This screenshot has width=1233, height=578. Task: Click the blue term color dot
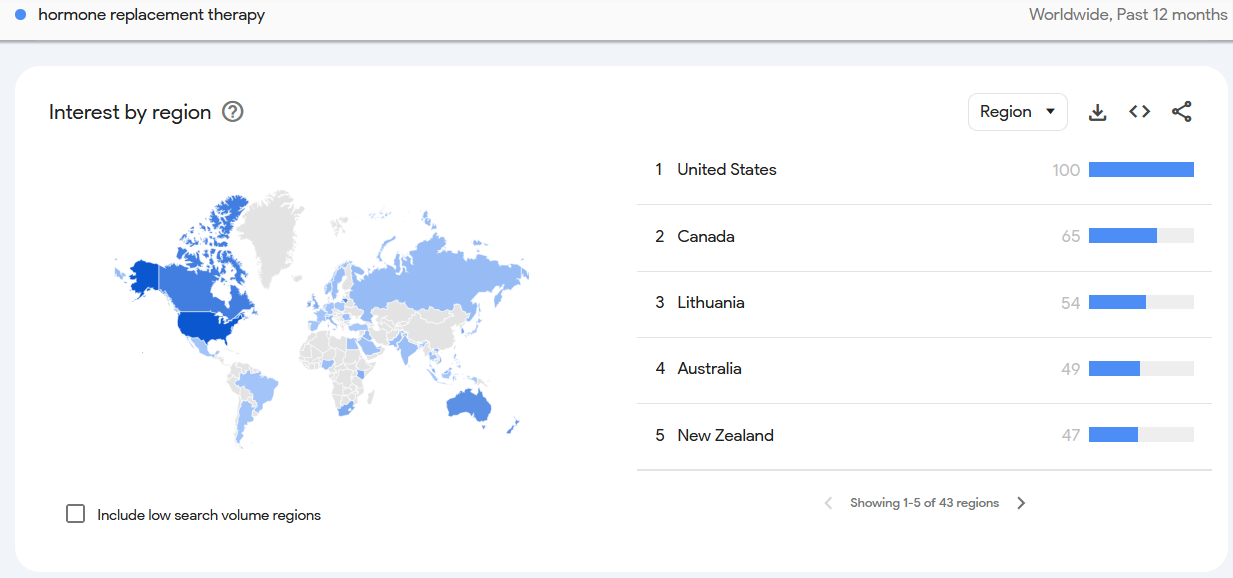coord(20,15)
